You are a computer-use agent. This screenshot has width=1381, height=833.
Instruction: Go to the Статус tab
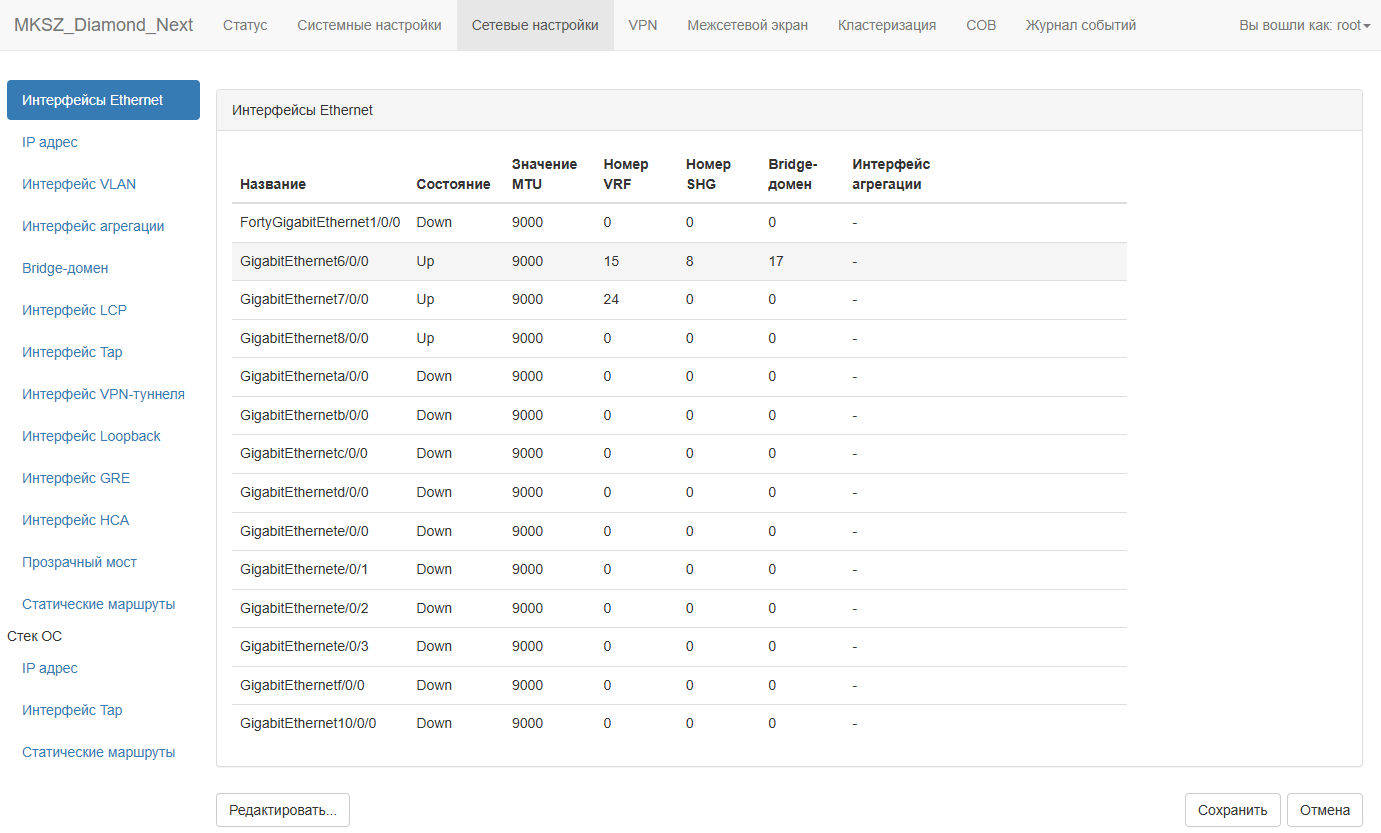(x=245, y=25)
